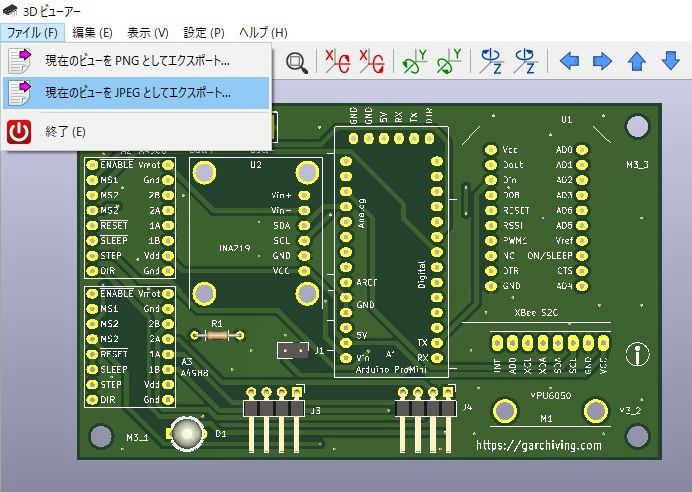The image size is (692, 492).
Task: Open the ファイル (F) menu
Action: coord(32,33)
